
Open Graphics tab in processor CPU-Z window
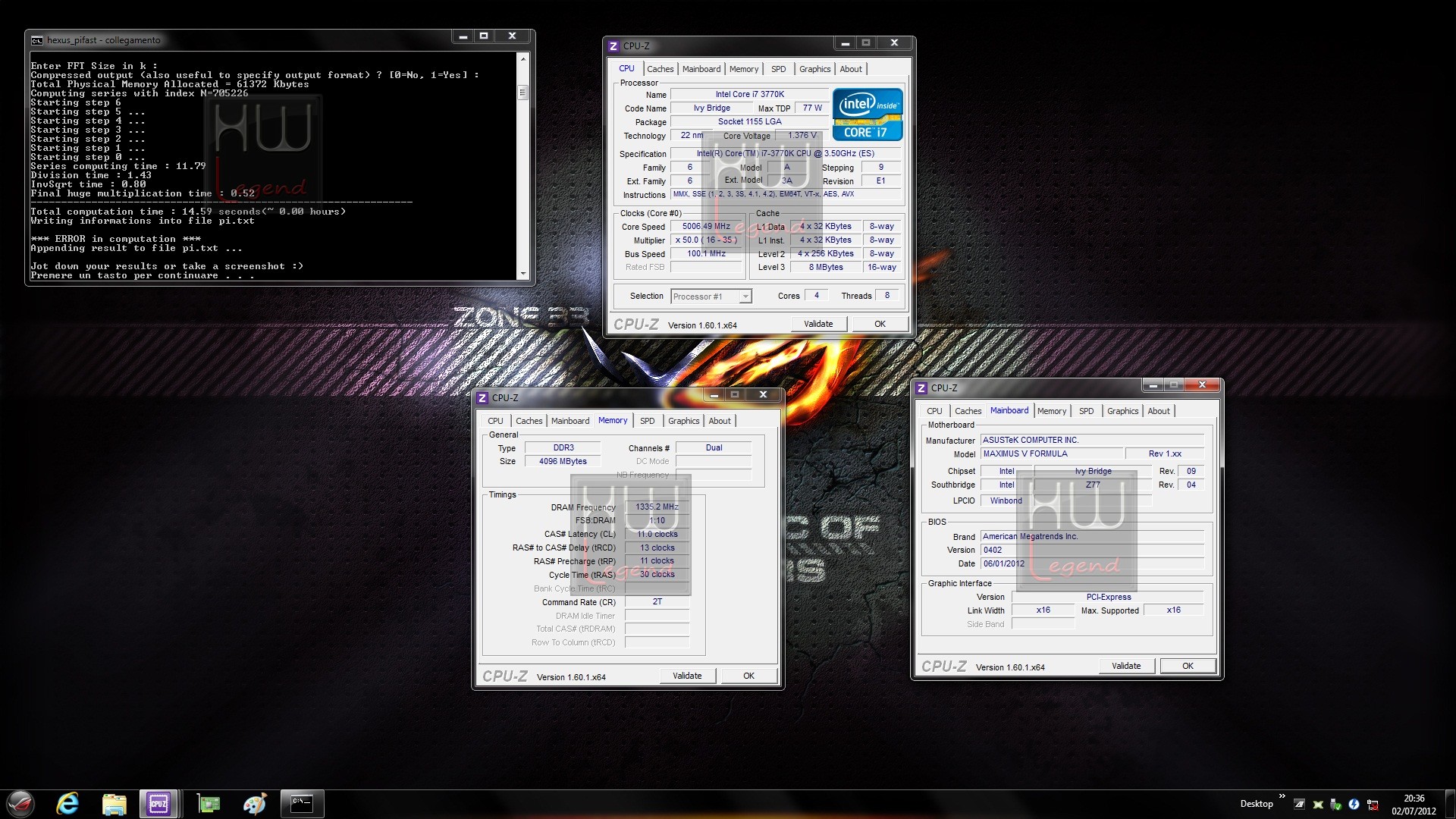click(815, 69)
